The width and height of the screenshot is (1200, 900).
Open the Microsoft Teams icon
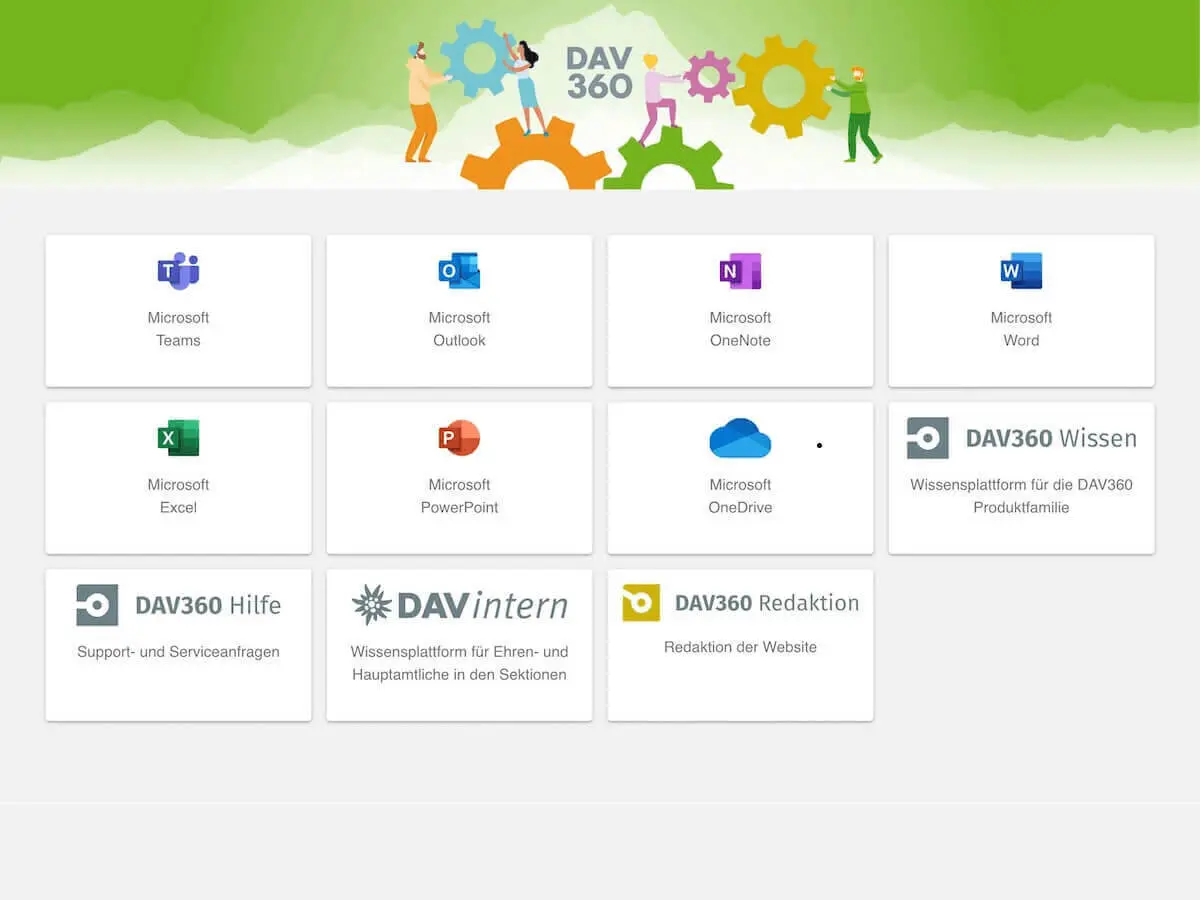178,270
